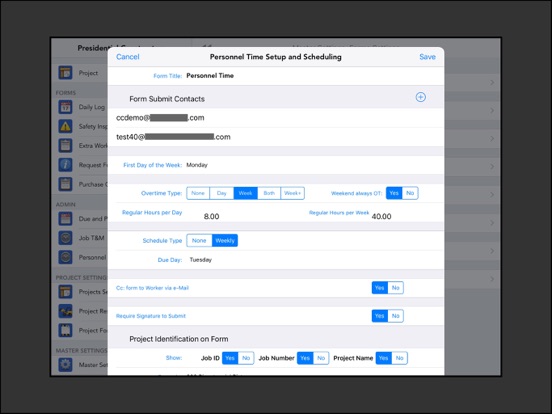The width and height of the screenshot is (552, 414).
Task: Enable Cc form to Worker Yes option
Action: 380,288
